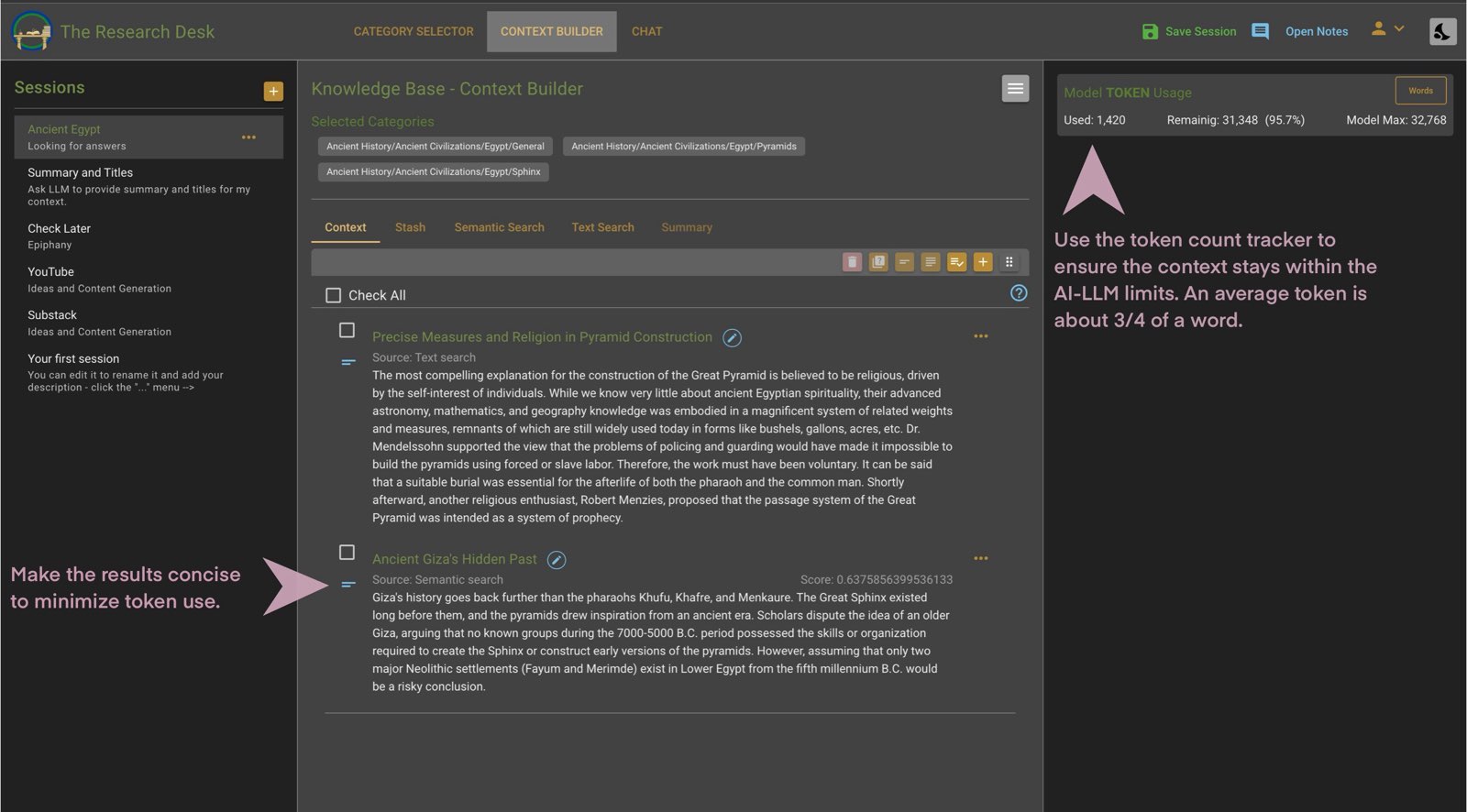Toggle dark mode moon icon
Screen dimensions: 1467x812
point(1442,31)
